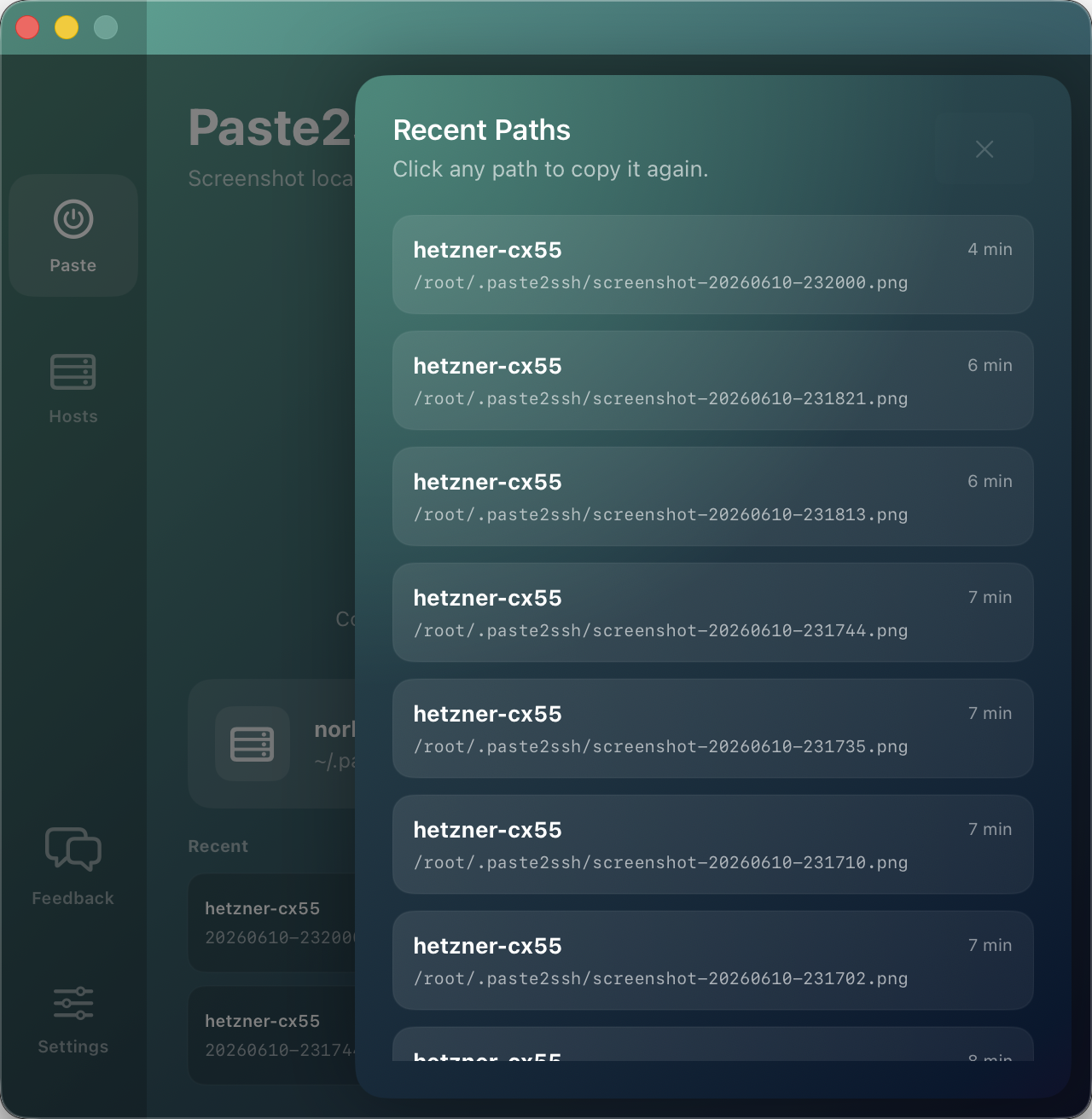
Task: Copy path screenshot-20260610-231710.png
Action: 713,844
